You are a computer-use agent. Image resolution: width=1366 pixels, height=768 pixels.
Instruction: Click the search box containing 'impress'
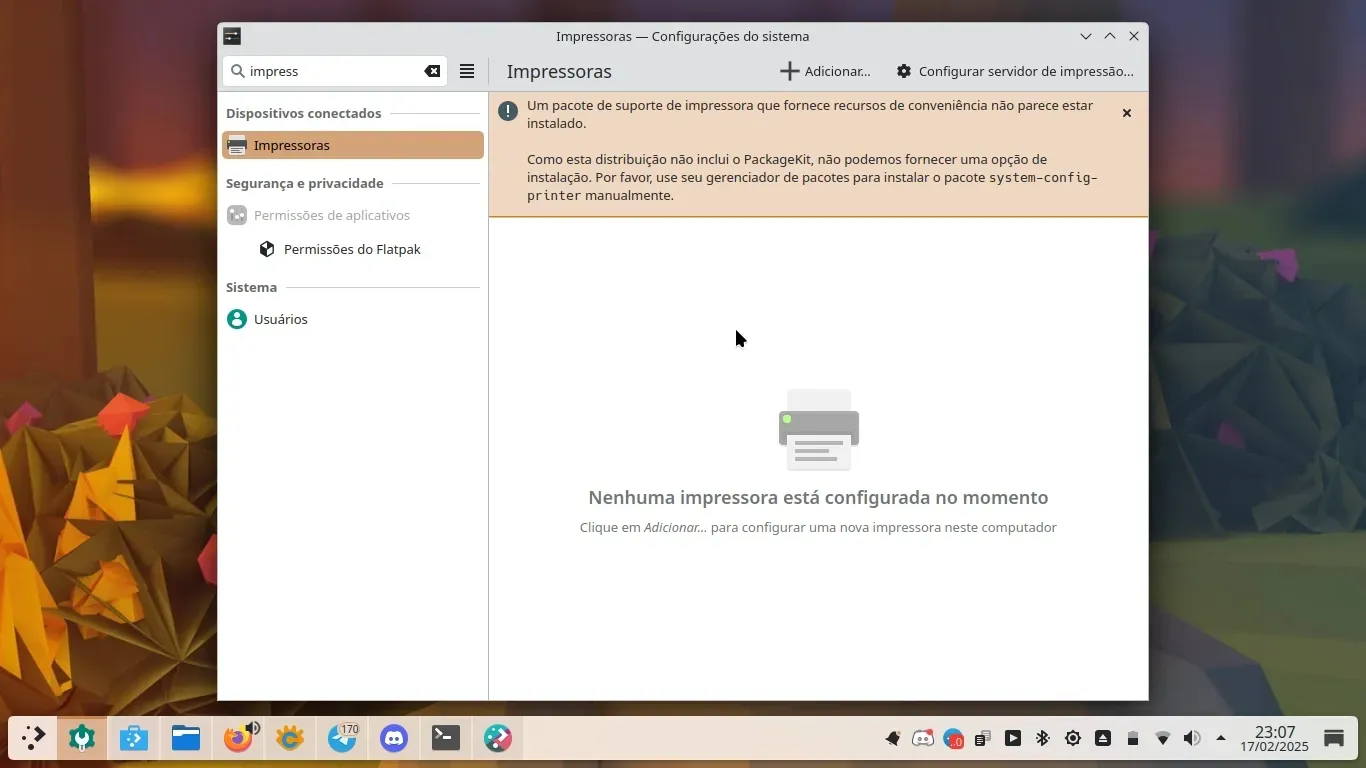330,71
